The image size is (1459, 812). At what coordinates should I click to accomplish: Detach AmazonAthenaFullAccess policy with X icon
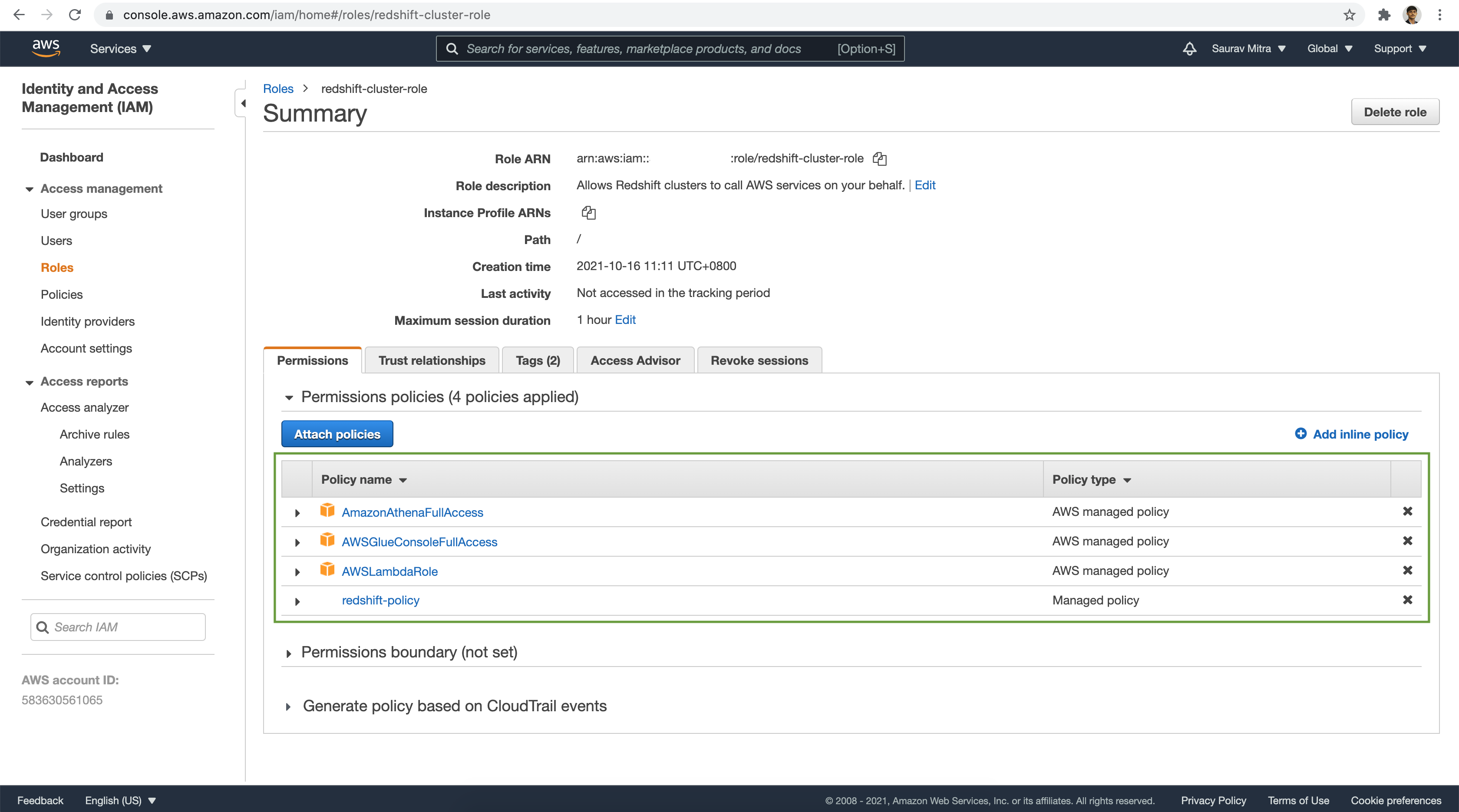pos(1407,512)
